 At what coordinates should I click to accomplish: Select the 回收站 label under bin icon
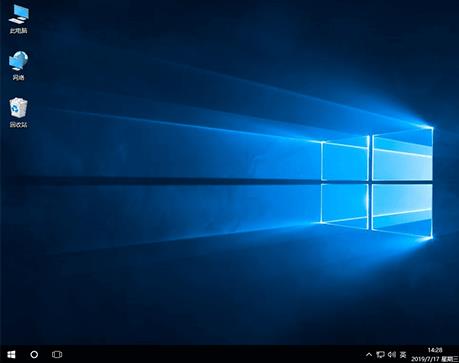(18, 125)
